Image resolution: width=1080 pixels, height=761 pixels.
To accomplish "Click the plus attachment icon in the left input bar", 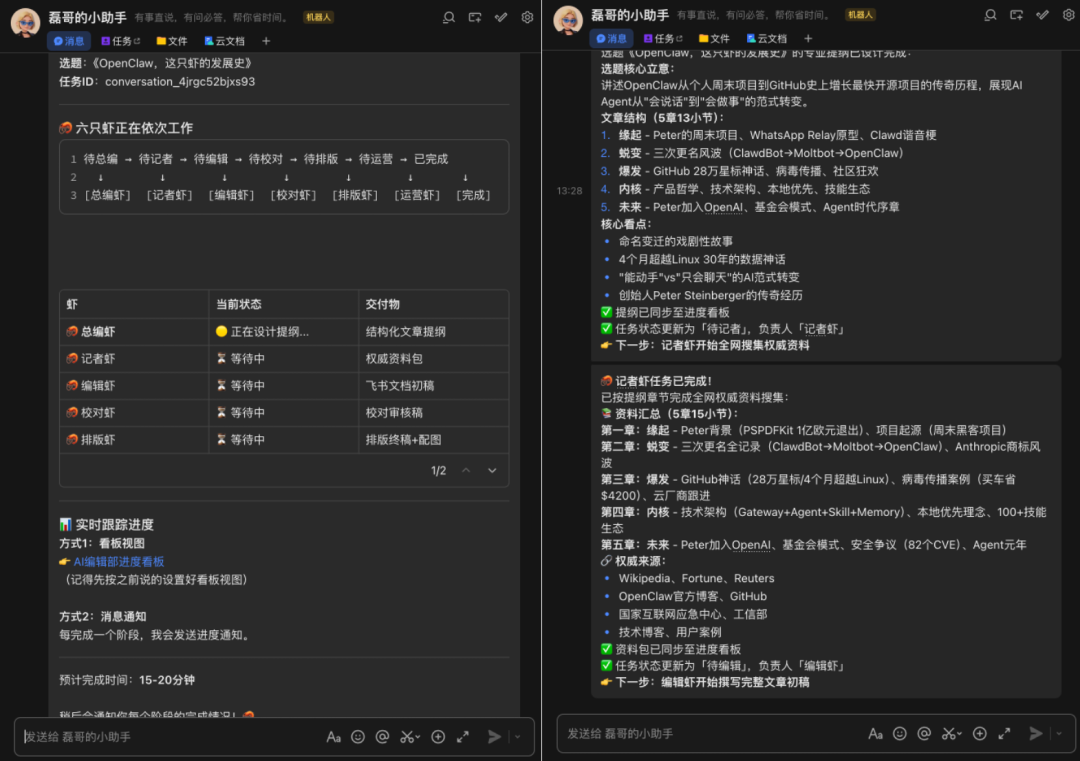I will coord(438,737).
